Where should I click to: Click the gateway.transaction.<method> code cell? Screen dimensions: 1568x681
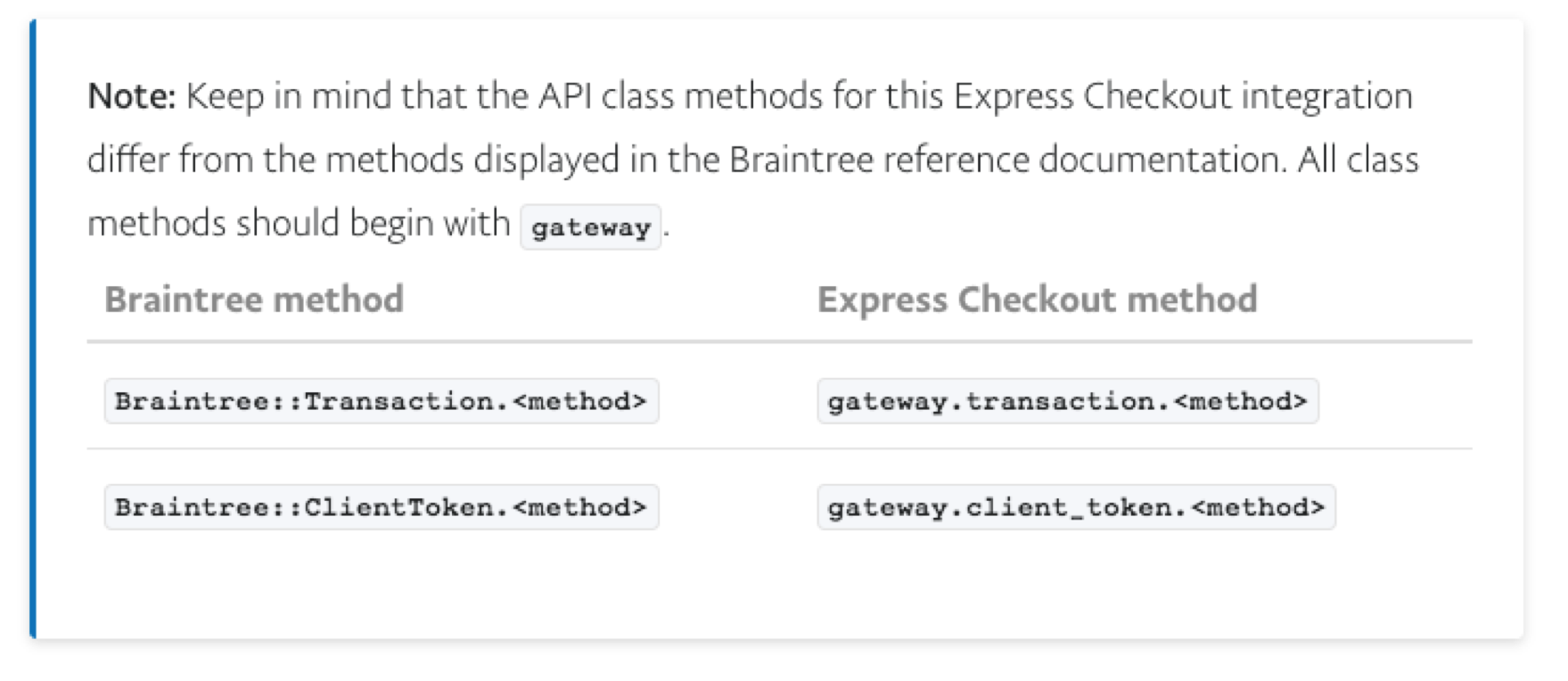1067,401
